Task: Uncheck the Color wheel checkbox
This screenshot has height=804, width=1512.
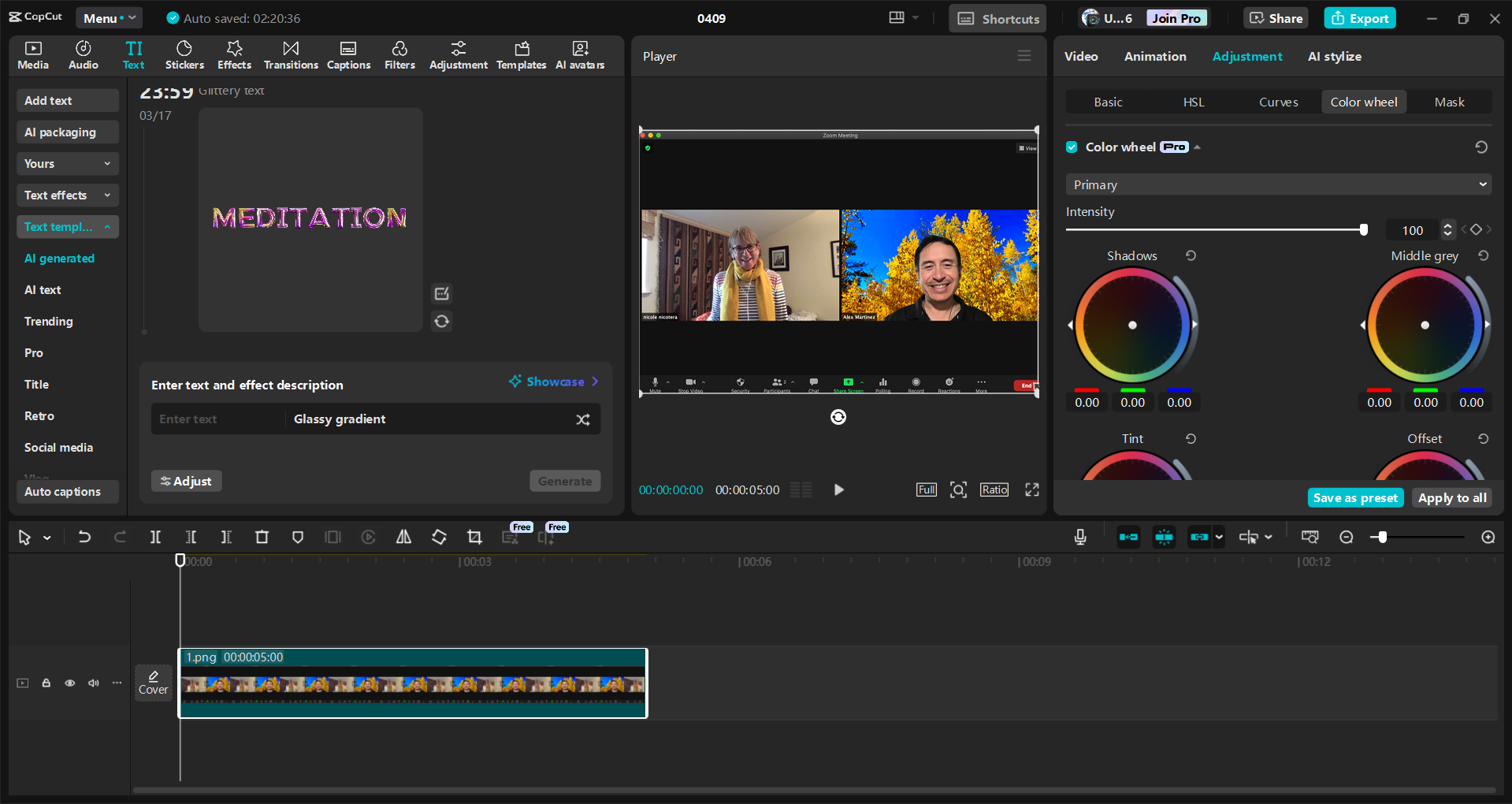Action: [1072, 147]
